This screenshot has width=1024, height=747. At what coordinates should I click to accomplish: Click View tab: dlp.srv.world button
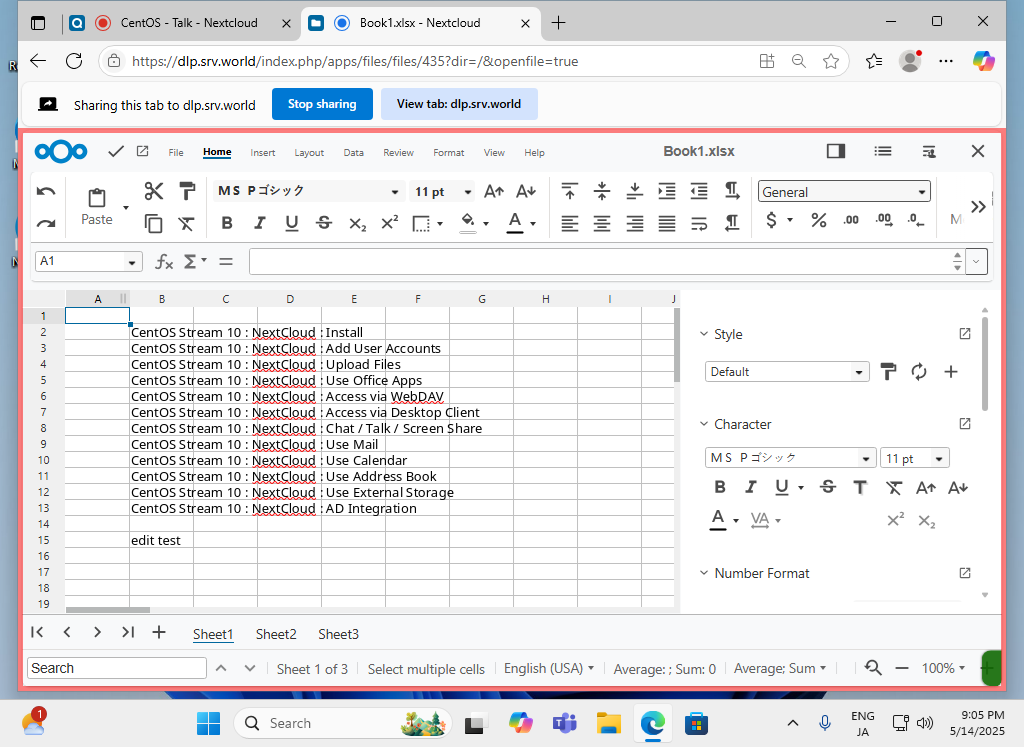[x=459, y=104]
